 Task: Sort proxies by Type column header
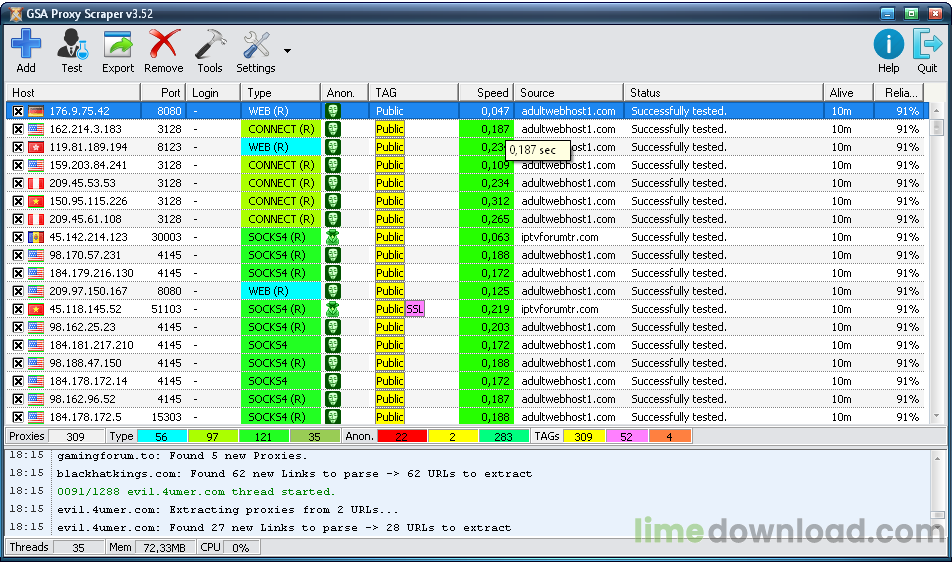click(280, 93)
